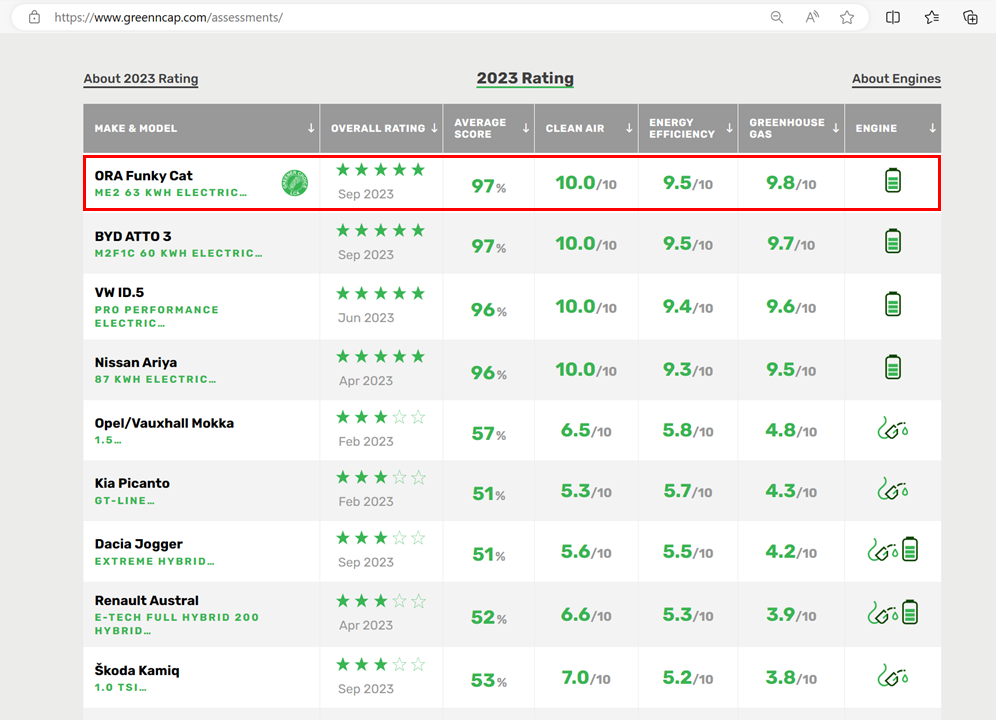
Task: Open the VW ID.5 model link
Action: (x=119, y=292)
